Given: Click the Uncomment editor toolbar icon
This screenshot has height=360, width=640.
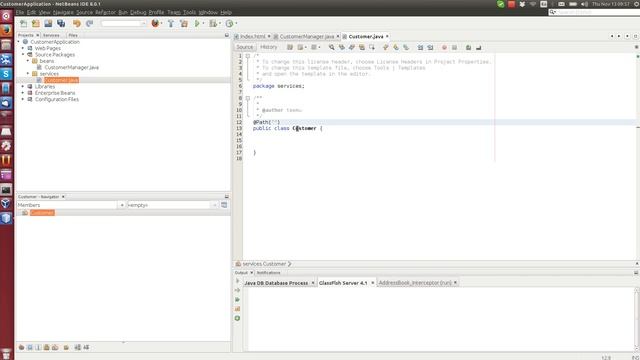Looking at the screenshot, I should point(478,47).
